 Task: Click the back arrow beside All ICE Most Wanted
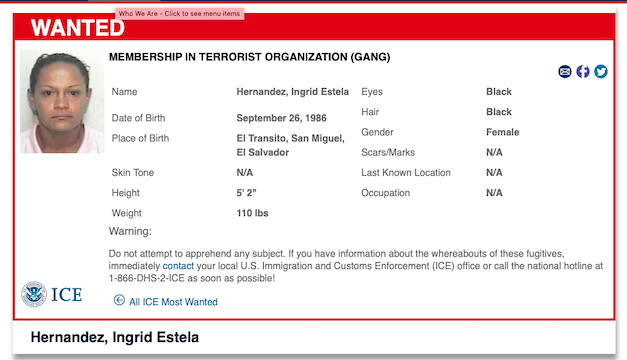119,300
